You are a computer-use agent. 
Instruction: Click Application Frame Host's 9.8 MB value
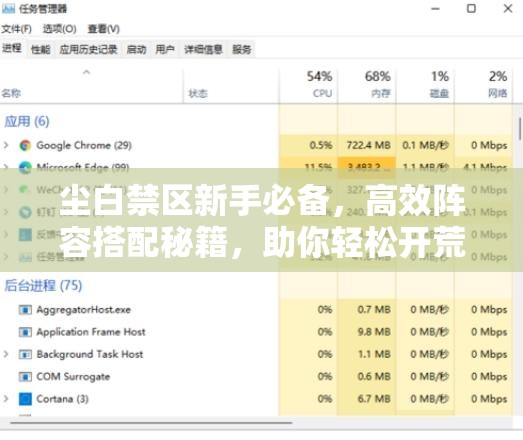(x=374, y=332)
